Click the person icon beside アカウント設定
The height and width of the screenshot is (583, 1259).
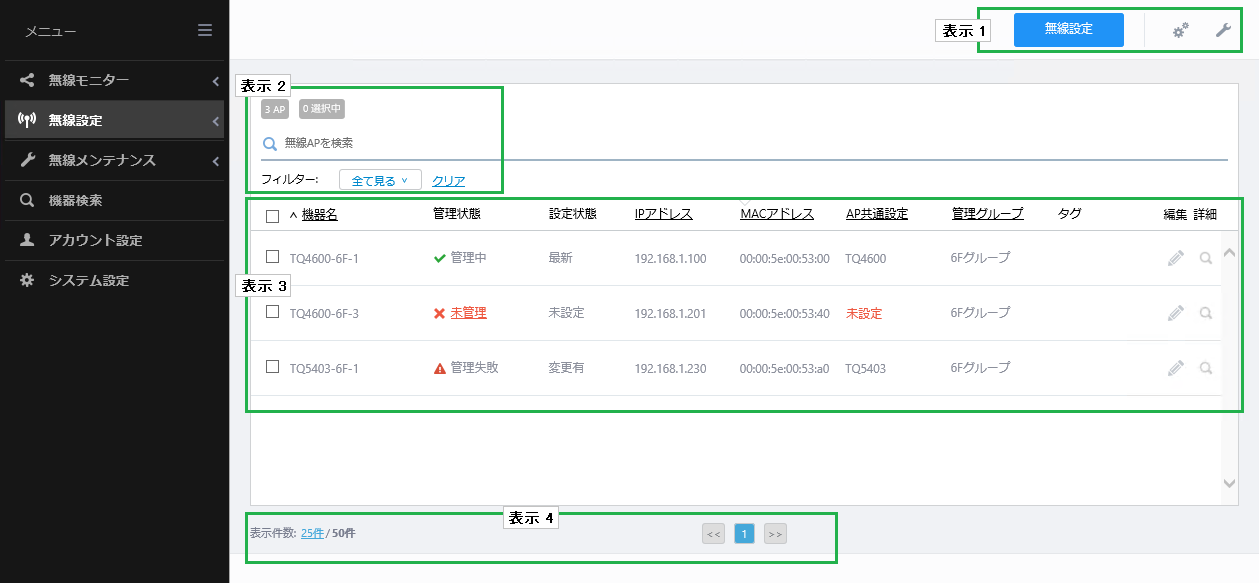click(x=28, y=240)
